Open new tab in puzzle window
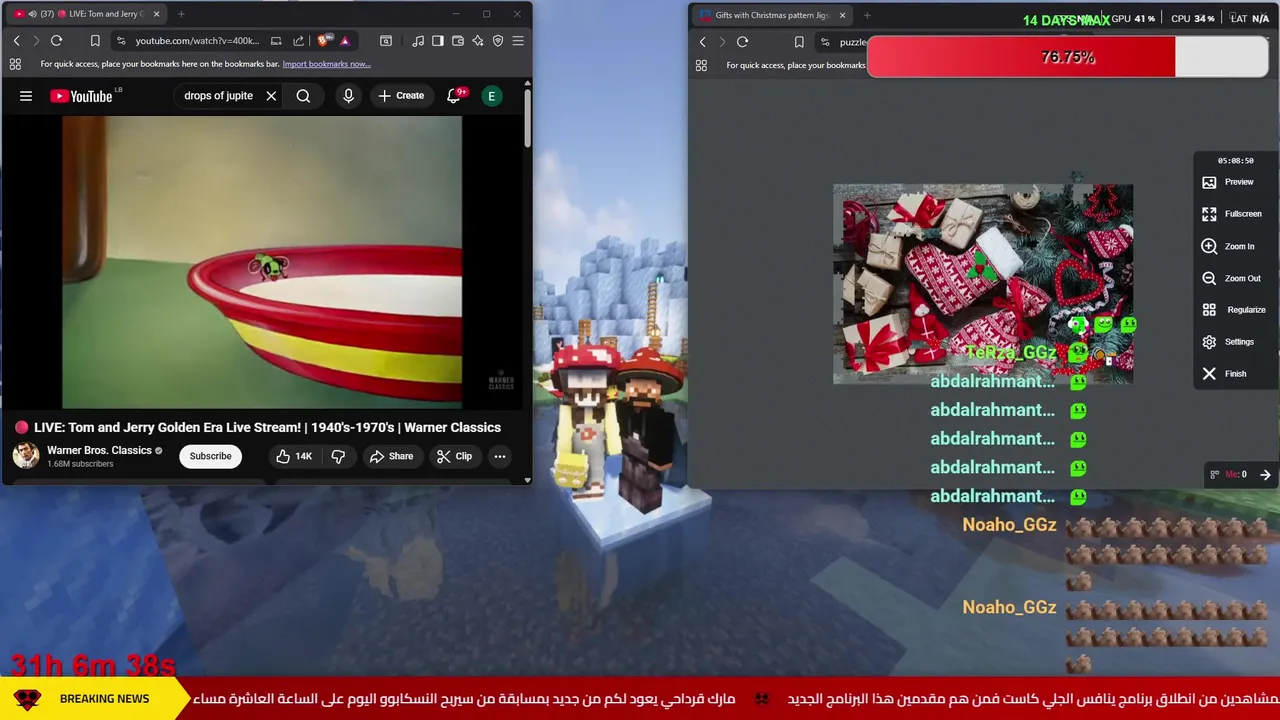Screen dimensions: 1280x720 click(867, 15)
